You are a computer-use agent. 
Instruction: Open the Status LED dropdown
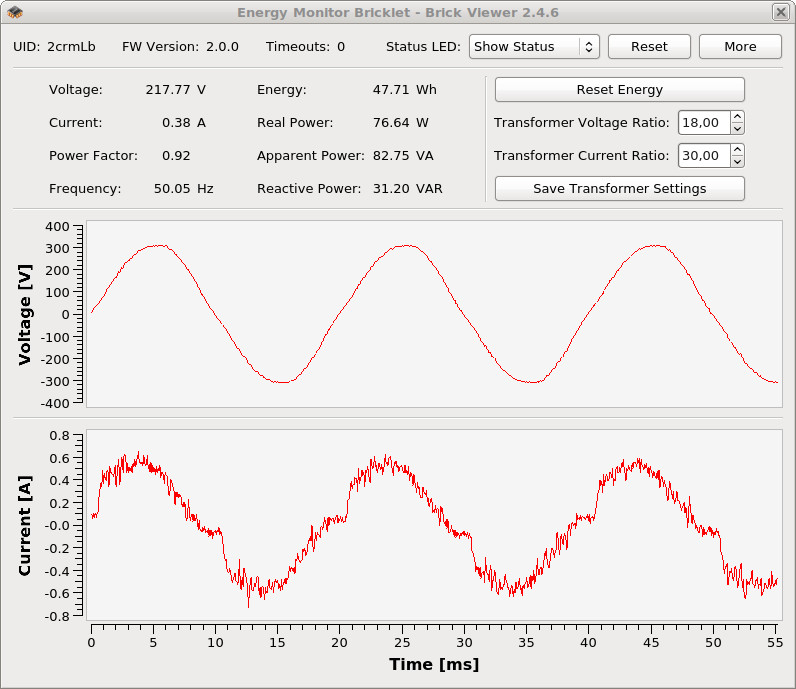pos(533,47)
